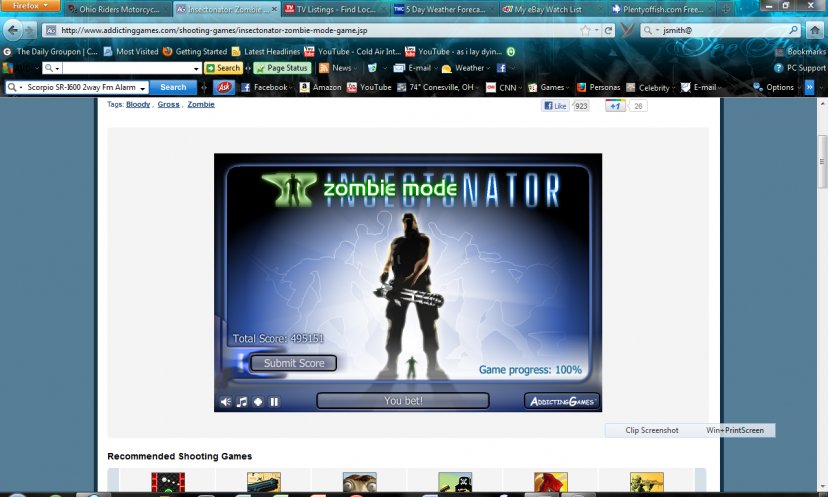Pause the game with the pause icon
828x497 pixels.
click(x=274, y=402)
